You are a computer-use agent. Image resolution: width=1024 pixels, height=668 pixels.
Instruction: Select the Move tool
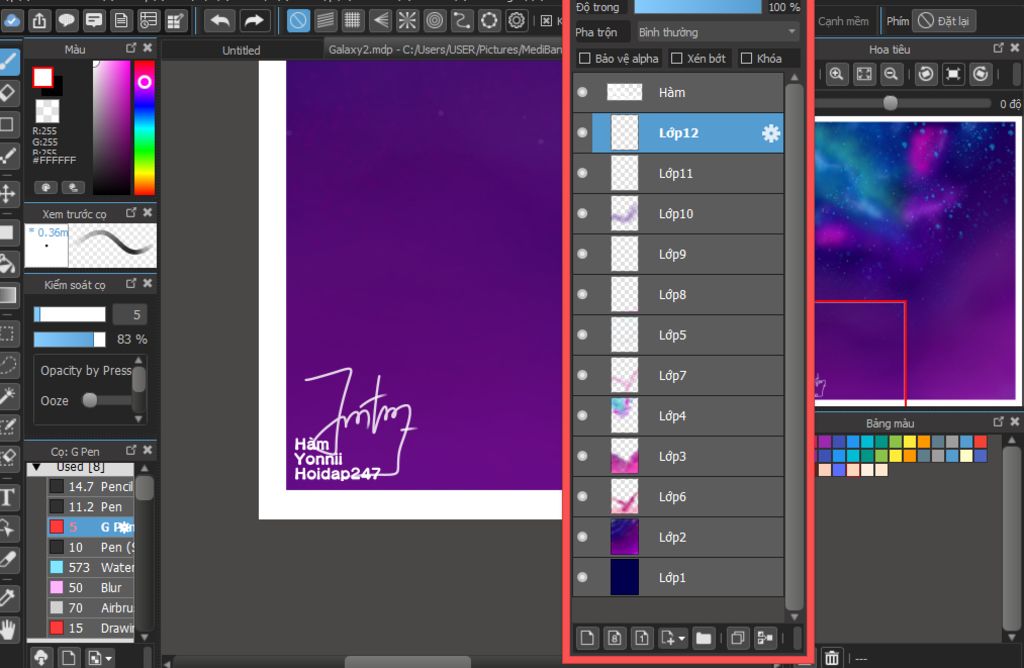click(8, 194)
